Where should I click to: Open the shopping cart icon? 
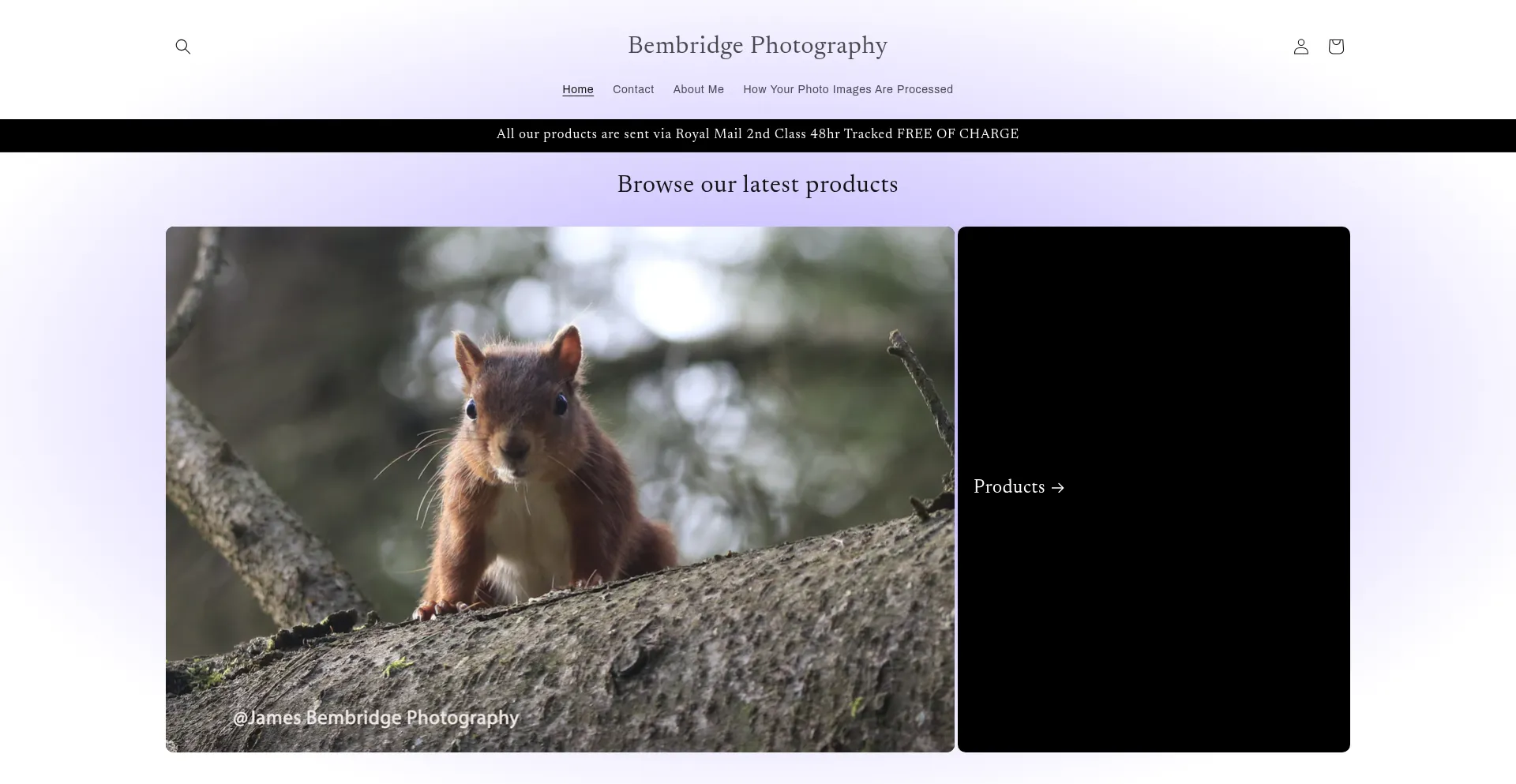coord(1335,47)
